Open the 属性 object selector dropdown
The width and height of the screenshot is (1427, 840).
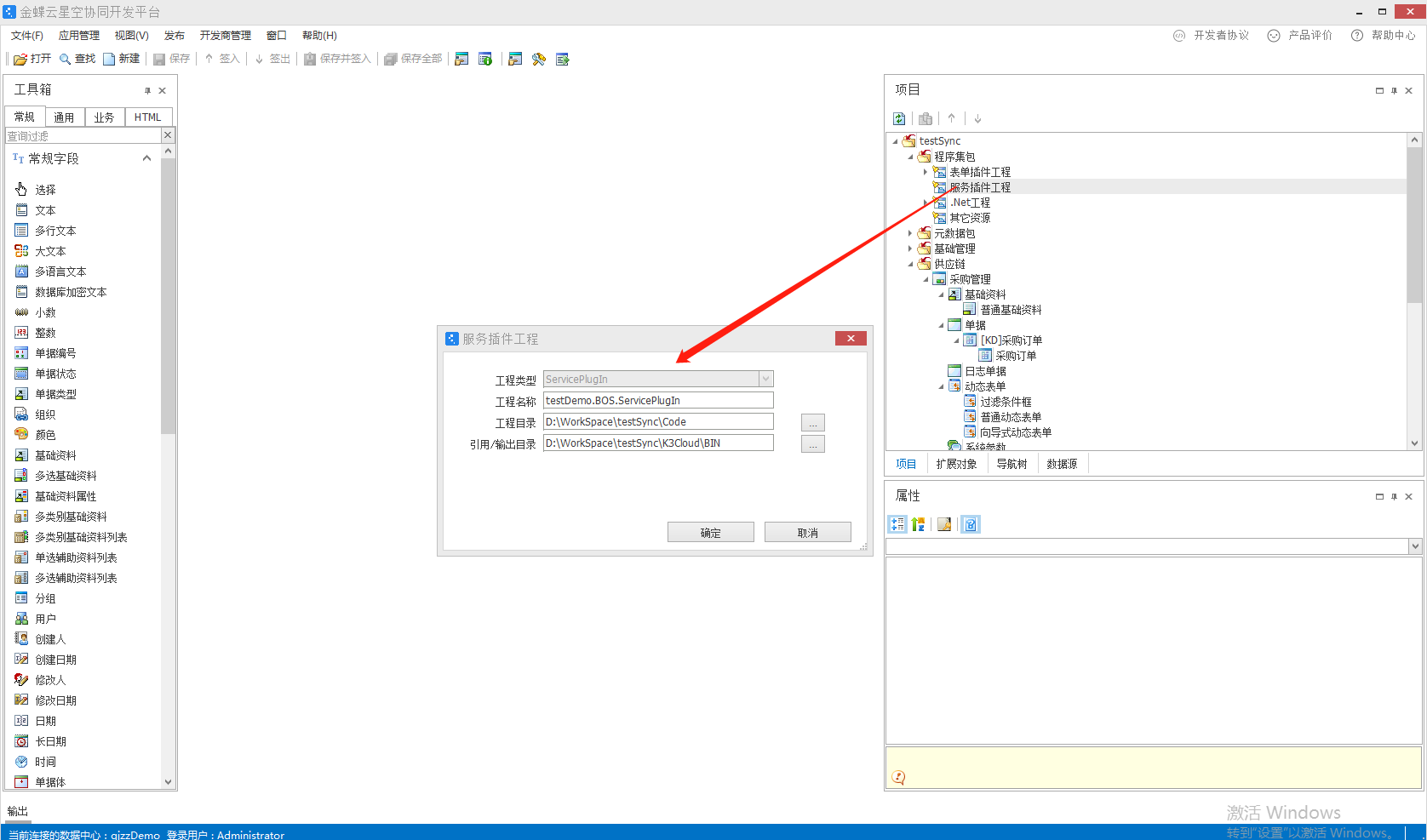1415,546
